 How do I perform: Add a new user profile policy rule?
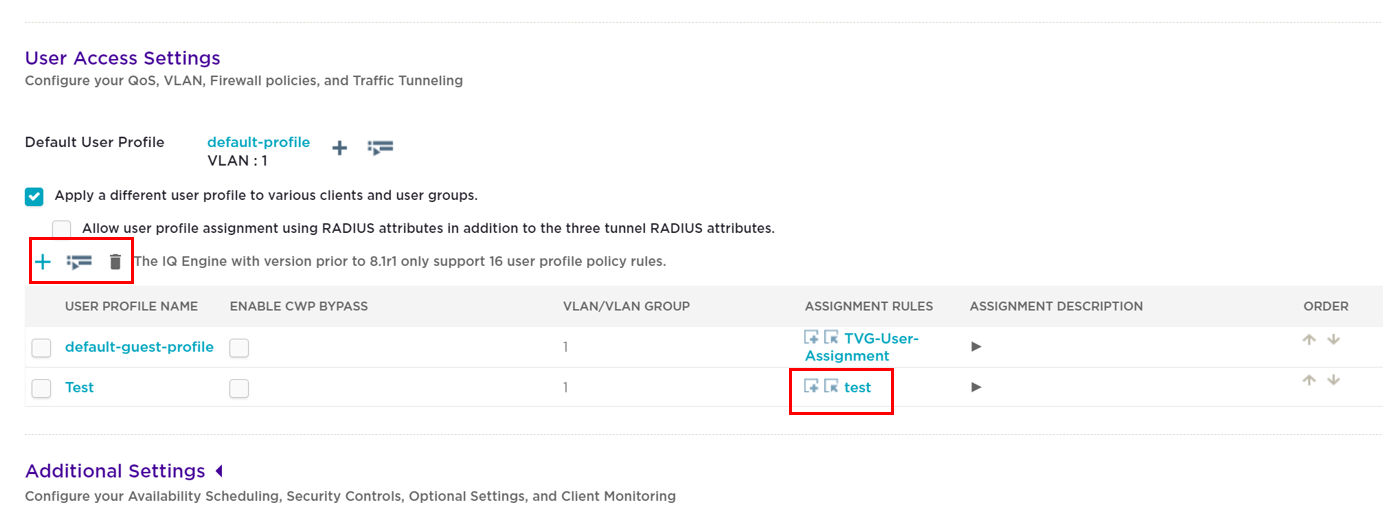point(43,262)
